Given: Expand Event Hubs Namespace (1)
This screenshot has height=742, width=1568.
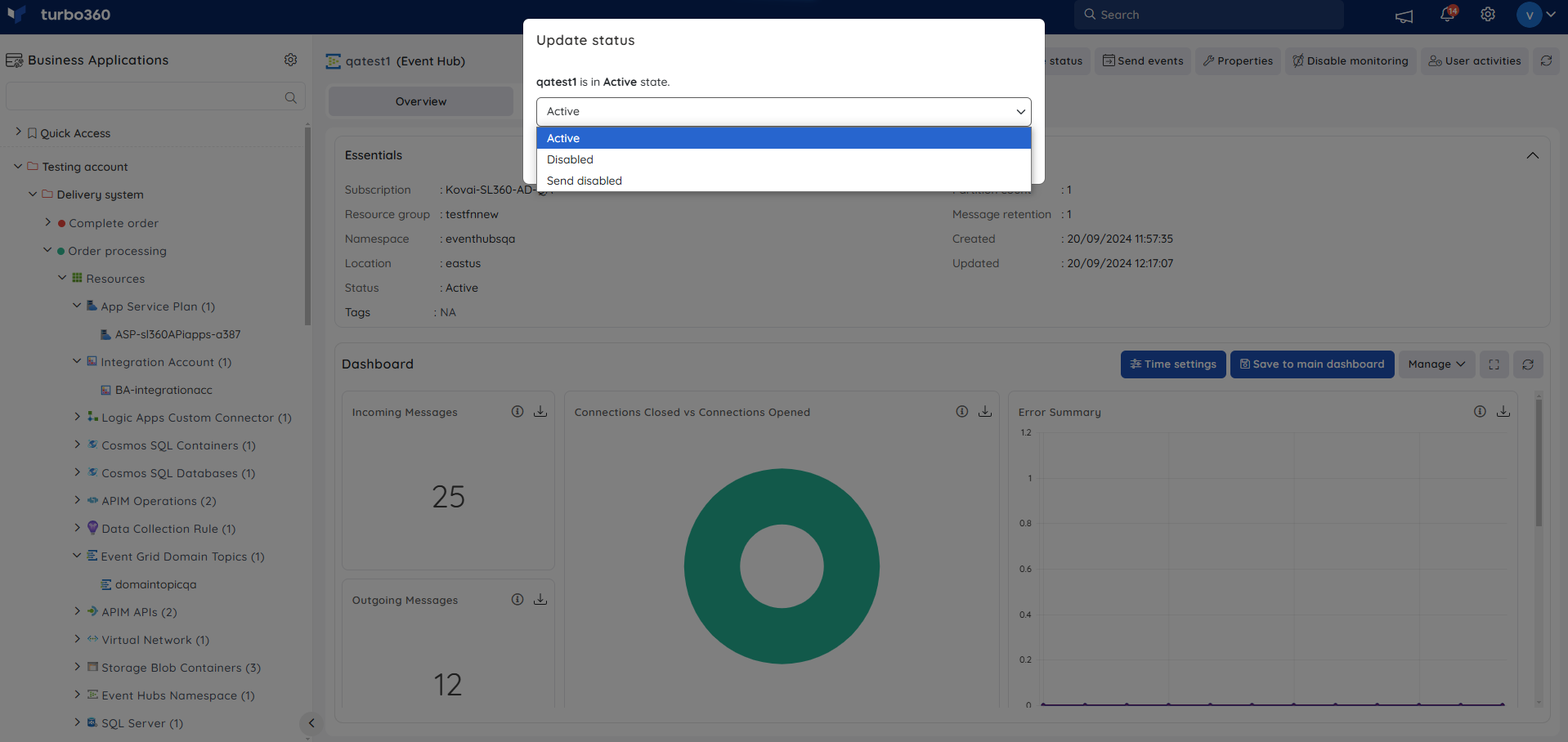Looking at the screenshot, I should (x=77, y=694).
